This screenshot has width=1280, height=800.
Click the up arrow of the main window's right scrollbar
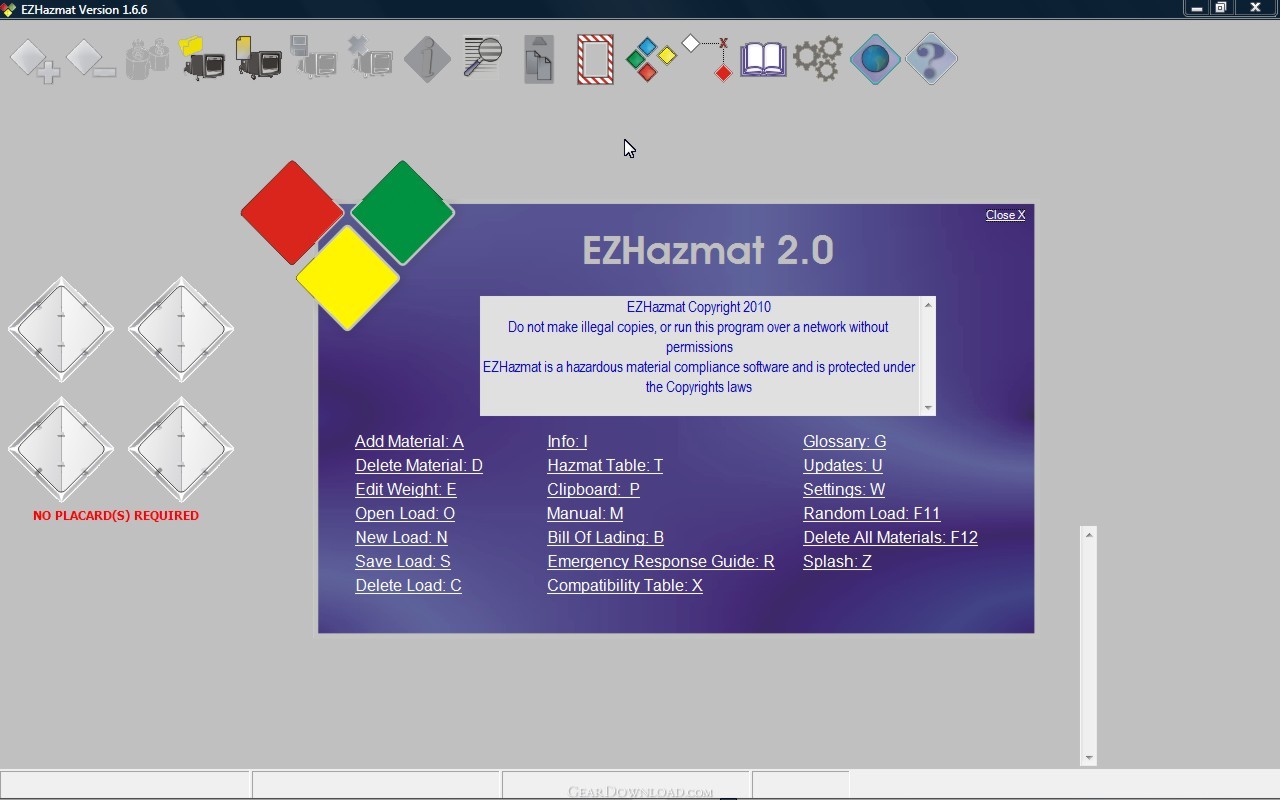1089,535
